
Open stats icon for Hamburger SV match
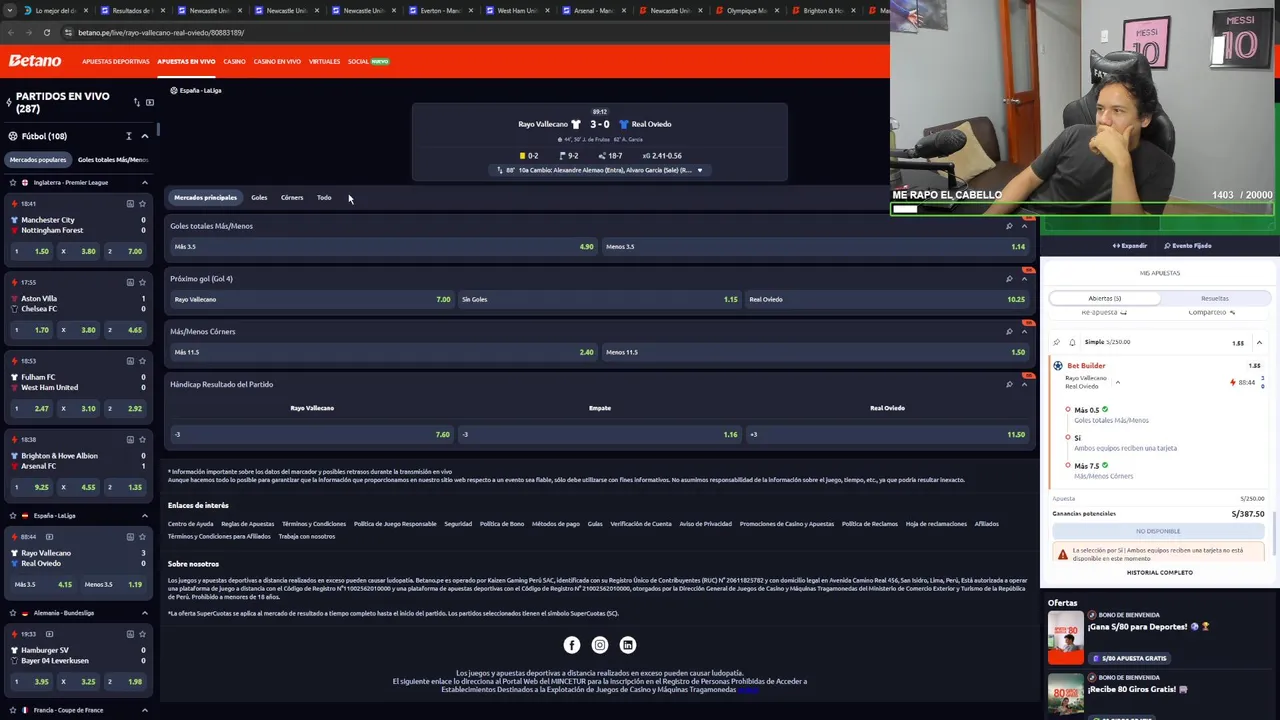130,634
